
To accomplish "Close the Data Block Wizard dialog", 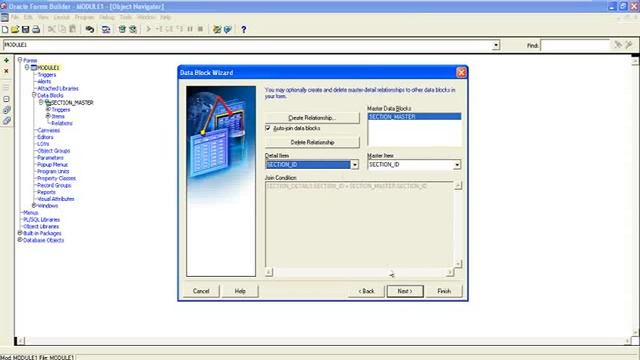I will click(x=461, y=73).
